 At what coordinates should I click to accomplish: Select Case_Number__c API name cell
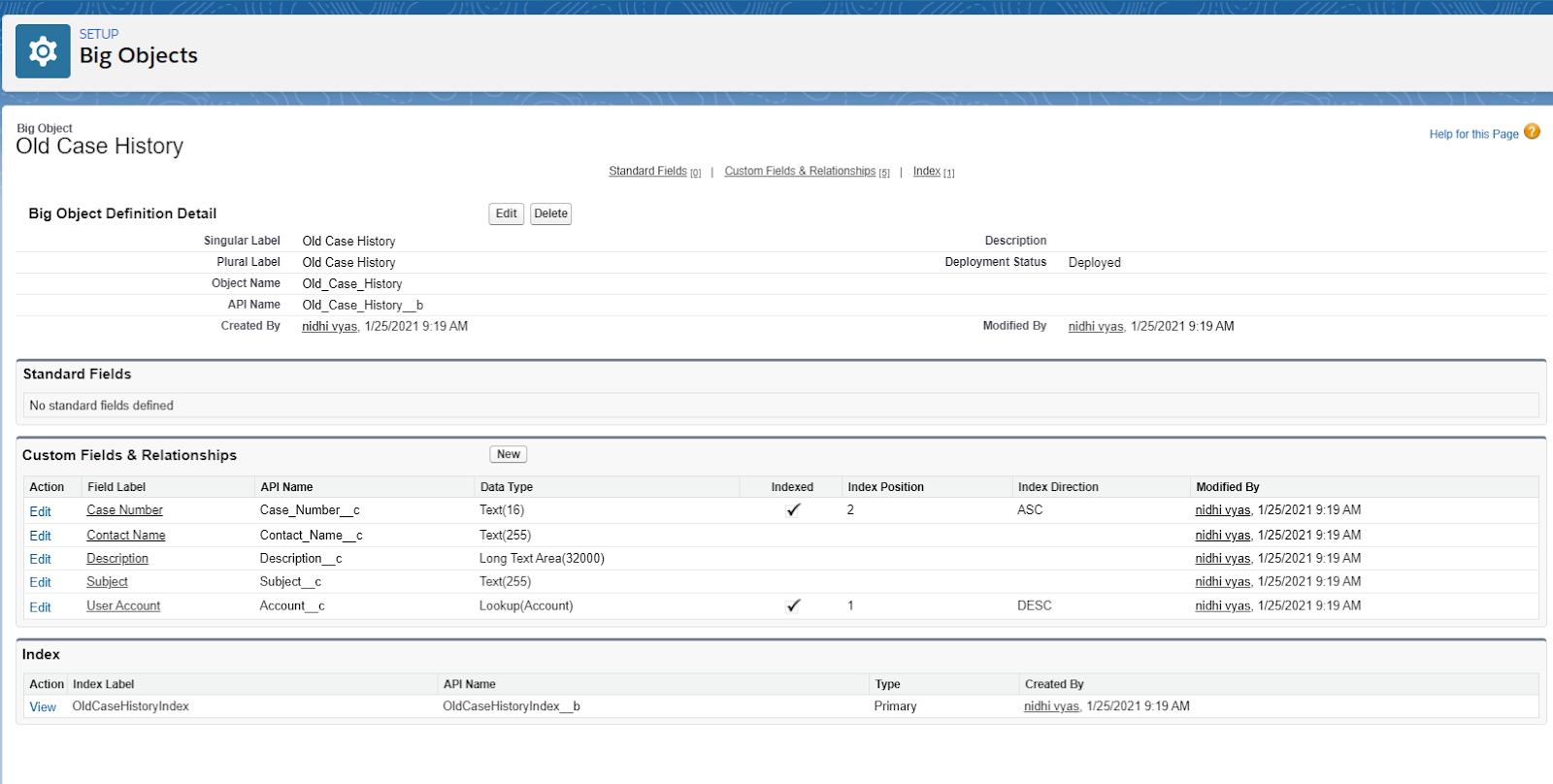310,509
